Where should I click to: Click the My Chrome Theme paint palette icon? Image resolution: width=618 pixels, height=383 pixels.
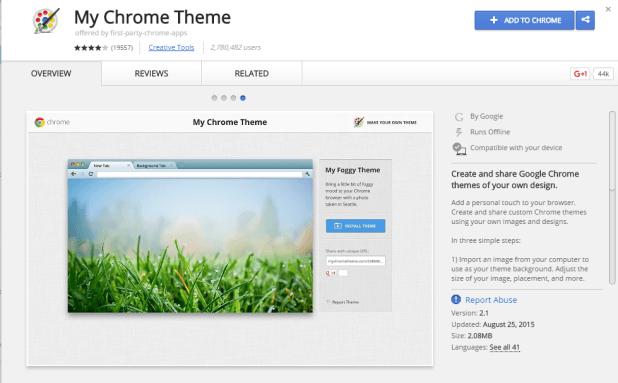(46, 20)
